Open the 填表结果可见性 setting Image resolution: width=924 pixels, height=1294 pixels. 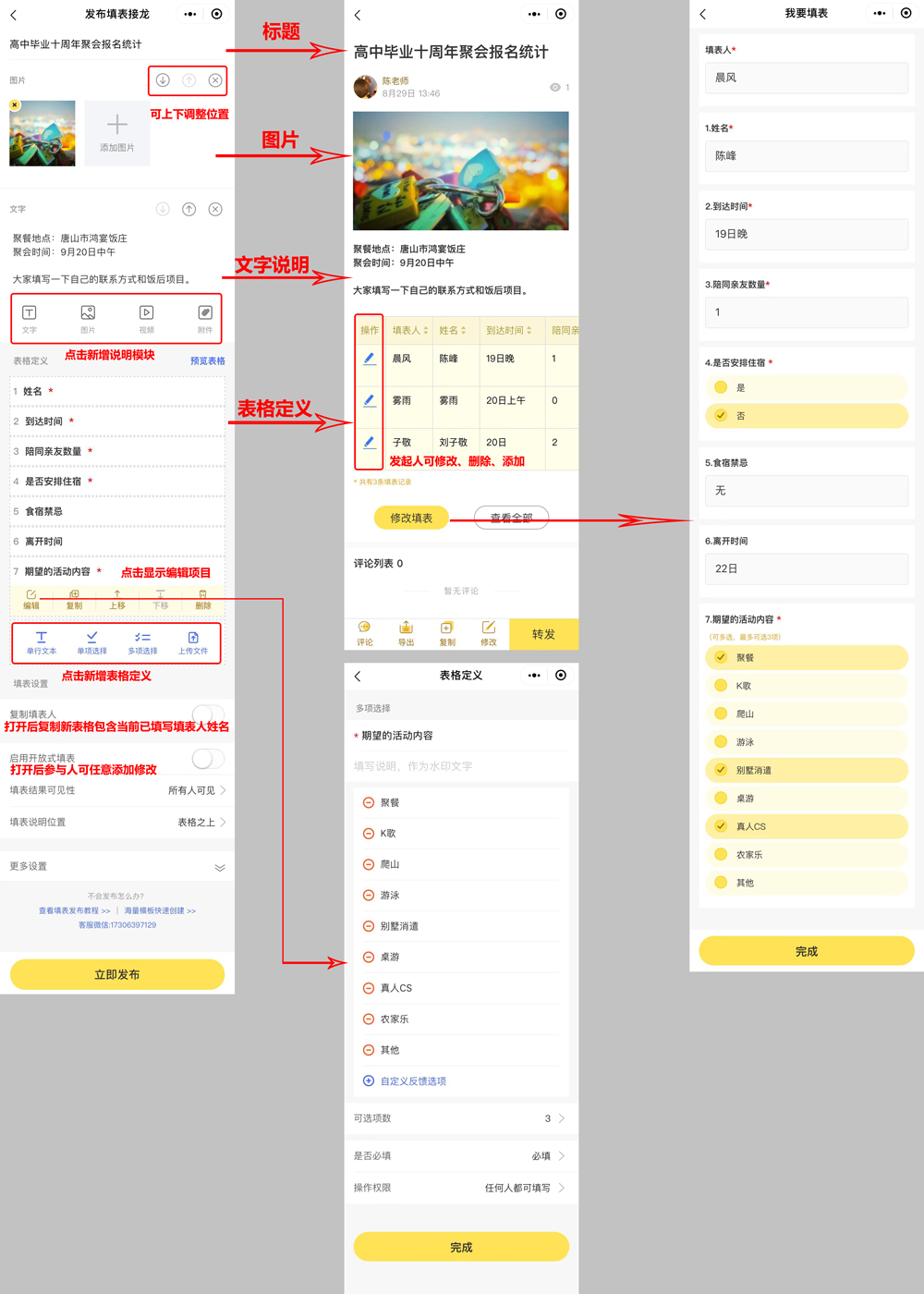pyautogui.click(x=117, y=790)
